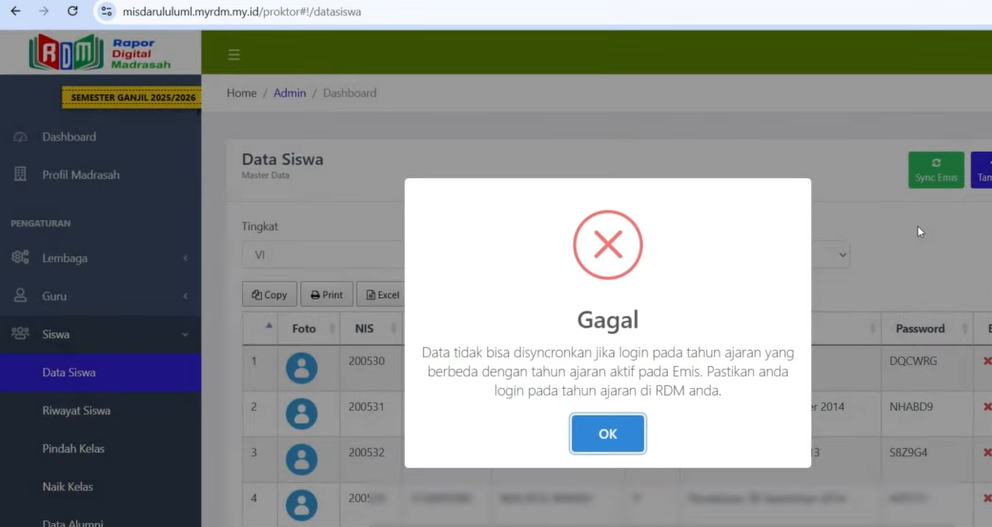
Task: Open the dropdown right of the dialog
Action: point(830,255)
